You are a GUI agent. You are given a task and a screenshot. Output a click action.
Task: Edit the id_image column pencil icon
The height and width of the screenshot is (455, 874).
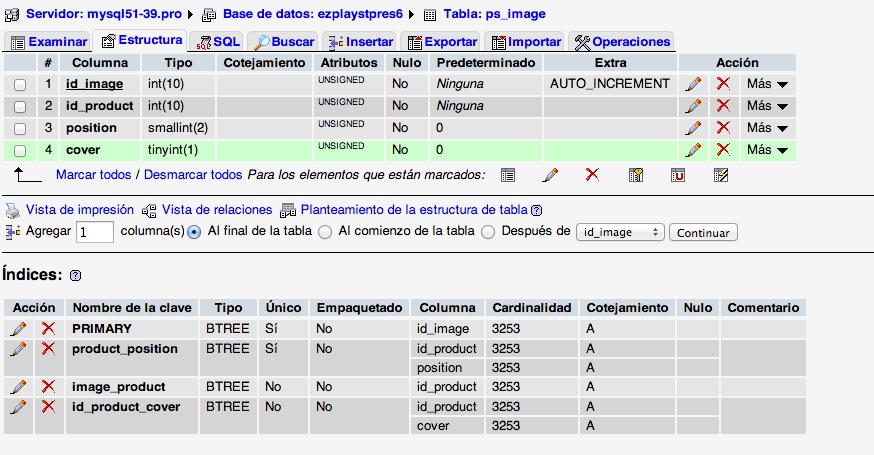click(x=693, y=84)
